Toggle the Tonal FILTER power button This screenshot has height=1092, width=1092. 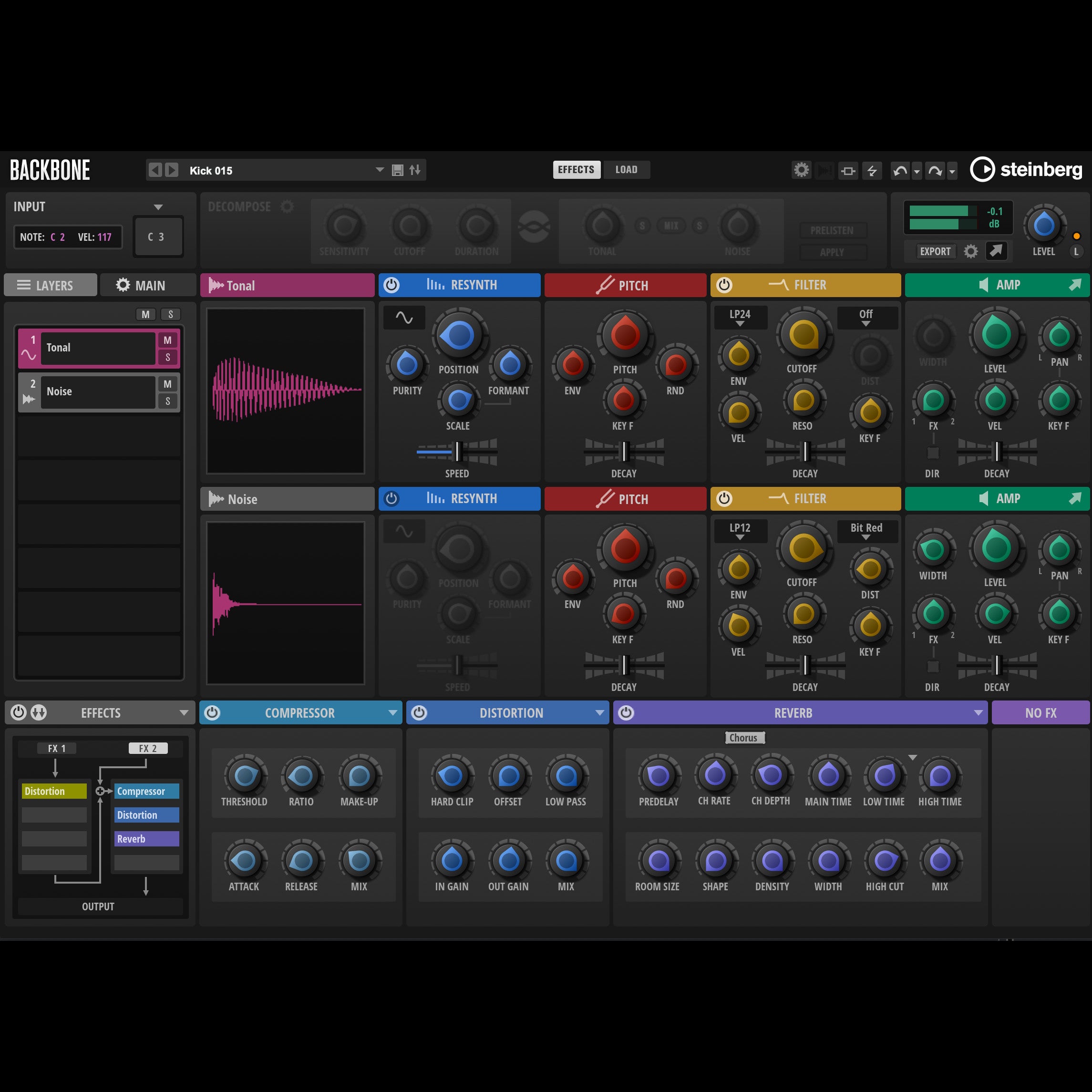click(x=724, y=285)
